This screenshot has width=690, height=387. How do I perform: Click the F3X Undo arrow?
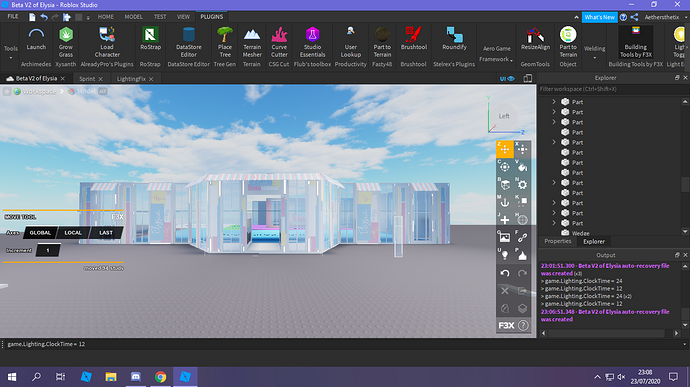coord(505,273)
